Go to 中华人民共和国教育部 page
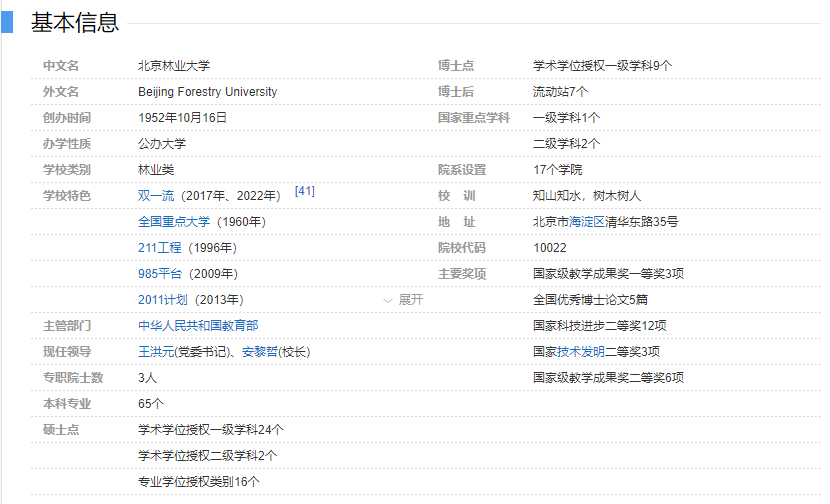The width and height of the screenshot is (830, 504). point(198,326)
